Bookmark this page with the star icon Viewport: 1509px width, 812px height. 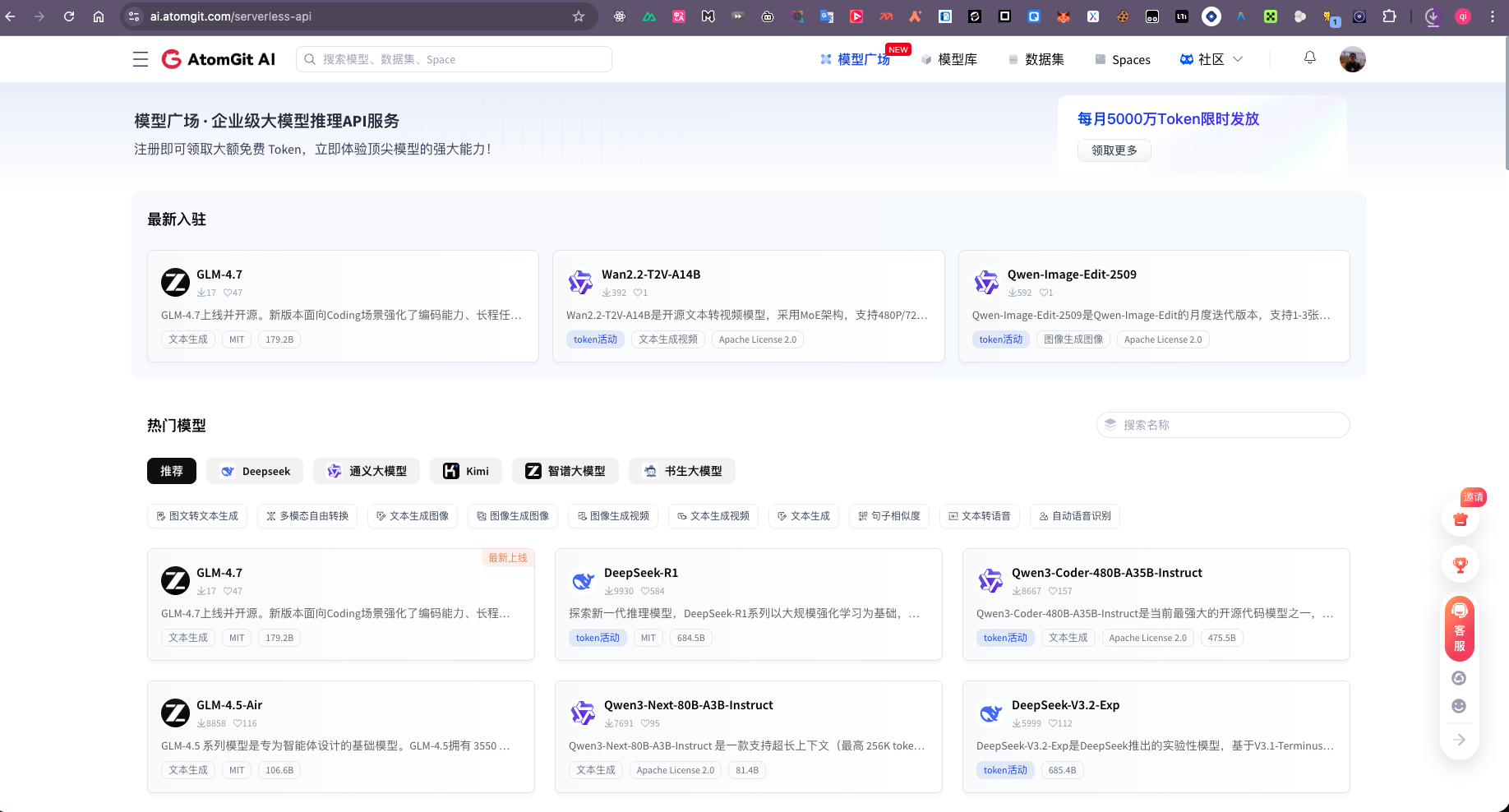pyautogui.click(x=579, y=16)
